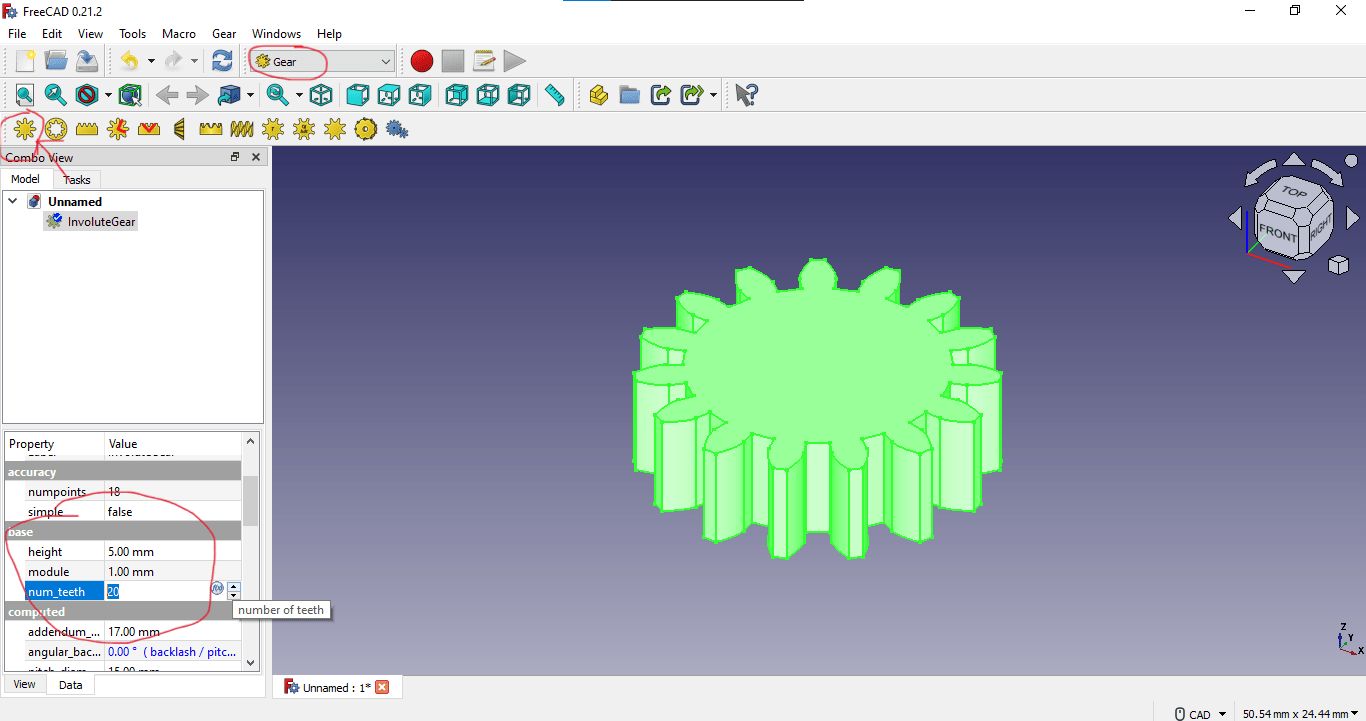The height and width of the screenshot is (721, 1366).
Task: Click the FRONT face of navigation cube
Action: click(x=1277, y=234)
